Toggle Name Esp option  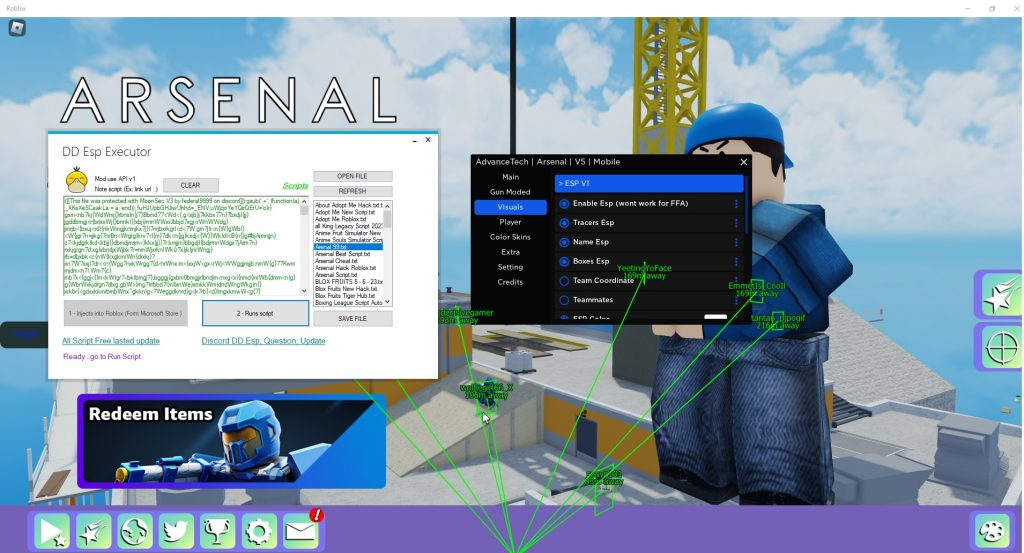coord(564,242)
